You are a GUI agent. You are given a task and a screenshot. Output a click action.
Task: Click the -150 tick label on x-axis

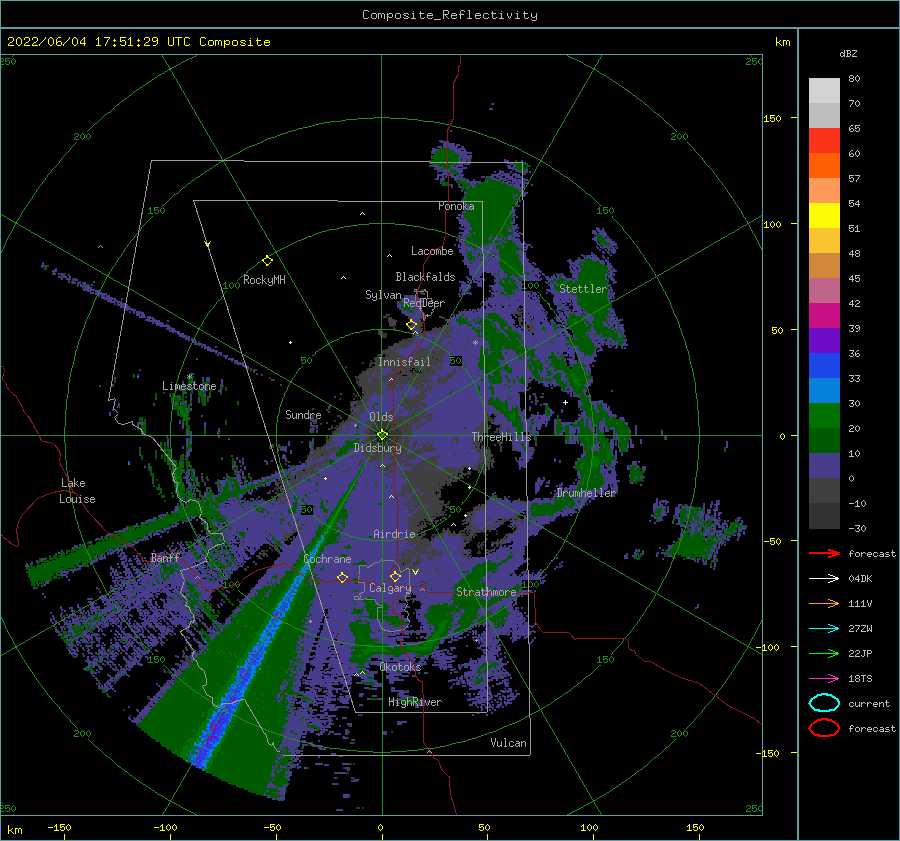tap(59, 827)
